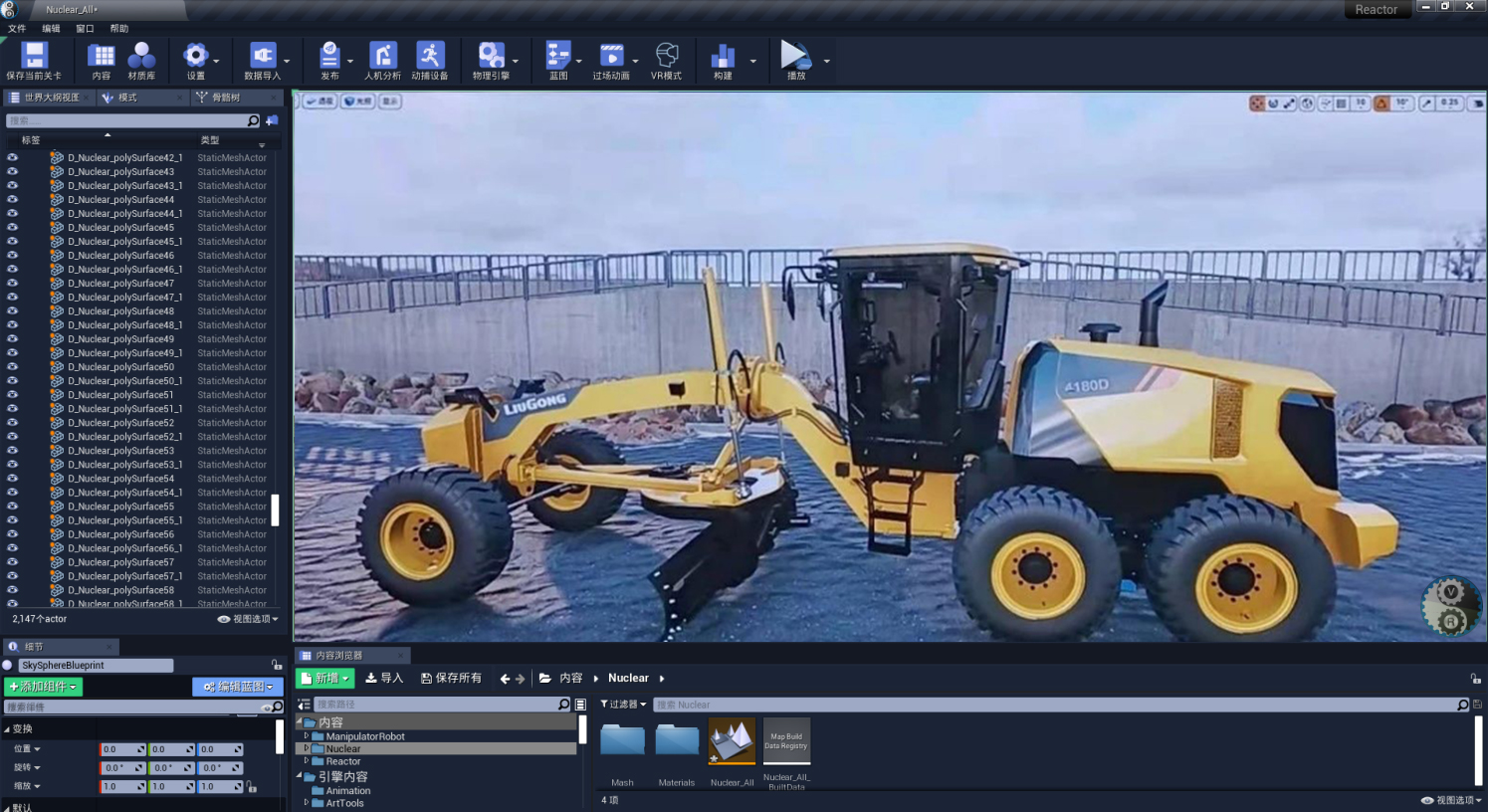Toggle visibility eye for D_Nuclear_polySurface43
Image resolution: width=1488 pixels, height=812 pixels.
click(12, 171)
